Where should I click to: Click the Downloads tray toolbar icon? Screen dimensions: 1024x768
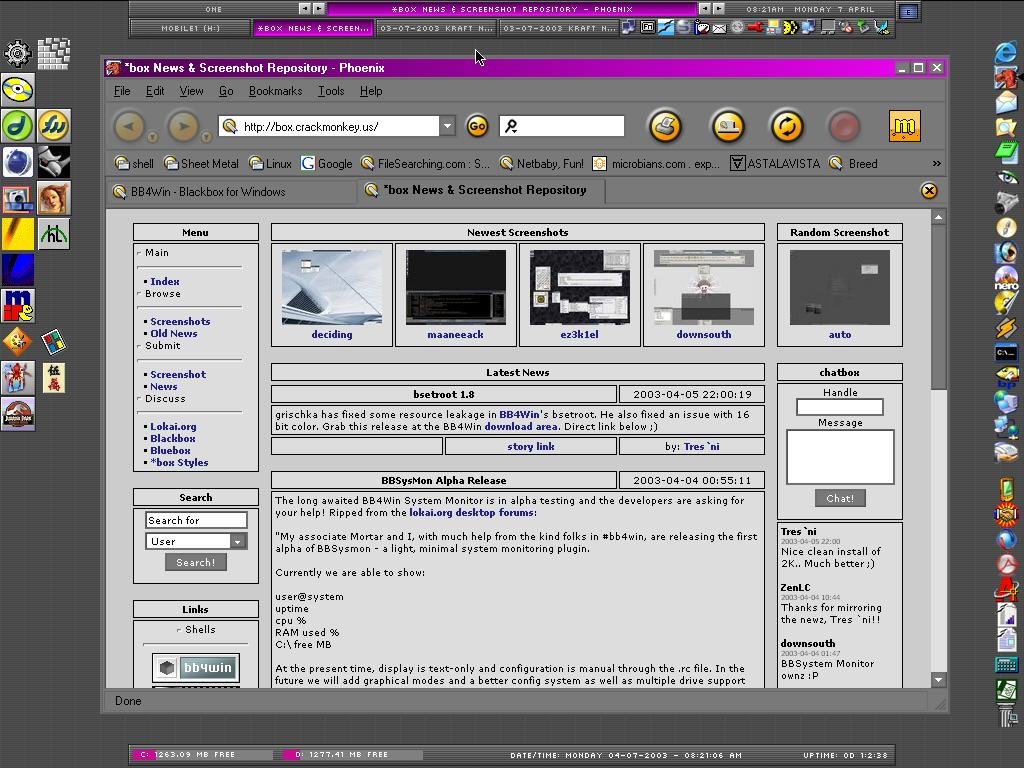pyautogui.click(x=728, y=126)
